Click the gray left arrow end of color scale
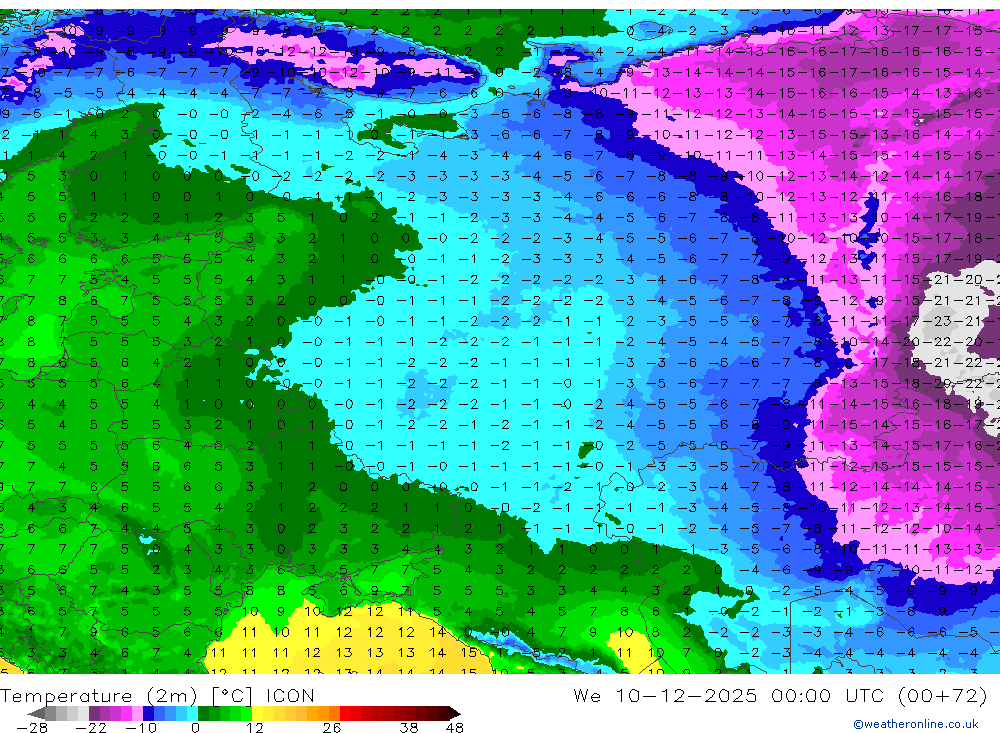The height and width of the screenshot is (733, 1000). pyautogui.click(x=36, y=714)
